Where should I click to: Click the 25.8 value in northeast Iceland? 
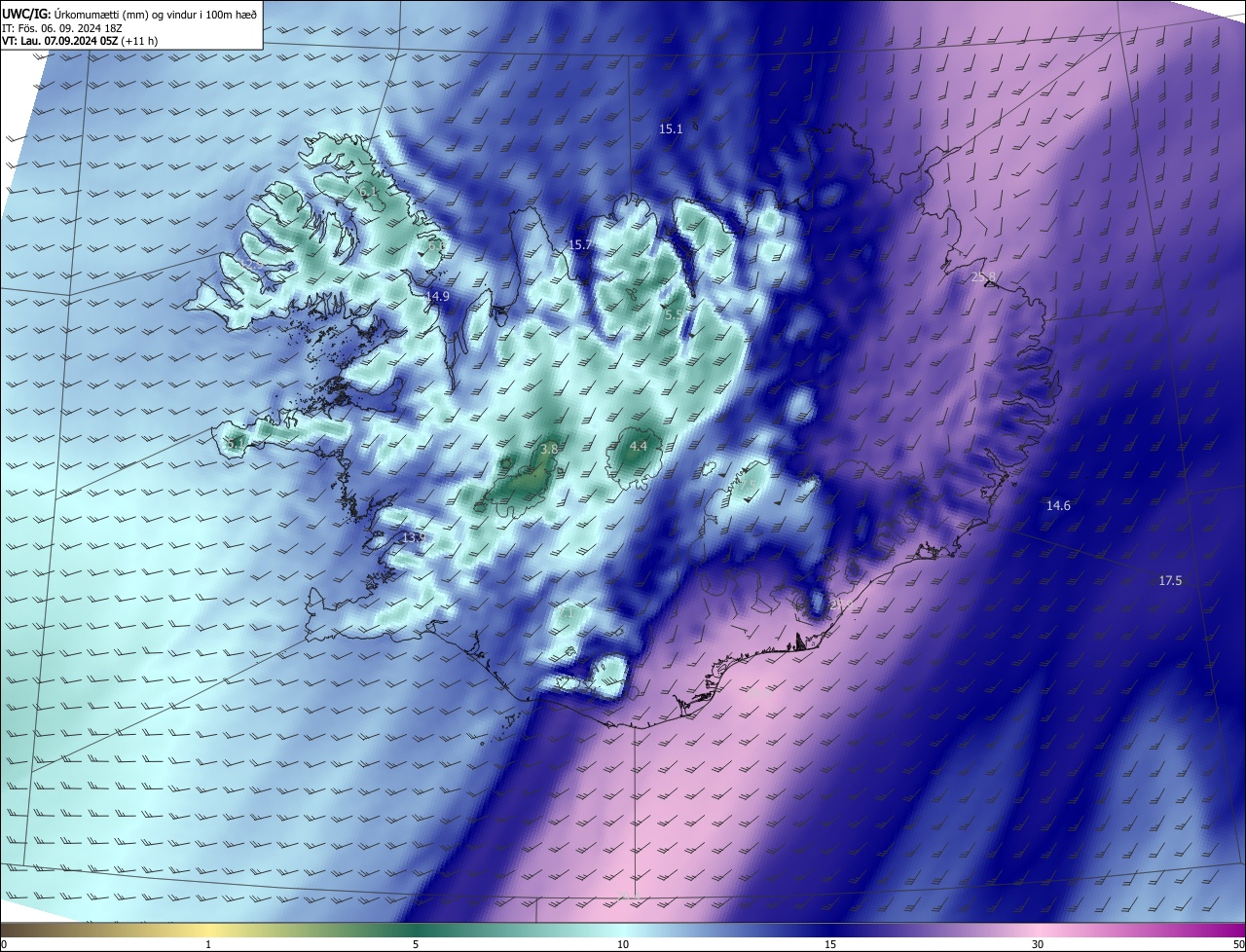point(983,277)
